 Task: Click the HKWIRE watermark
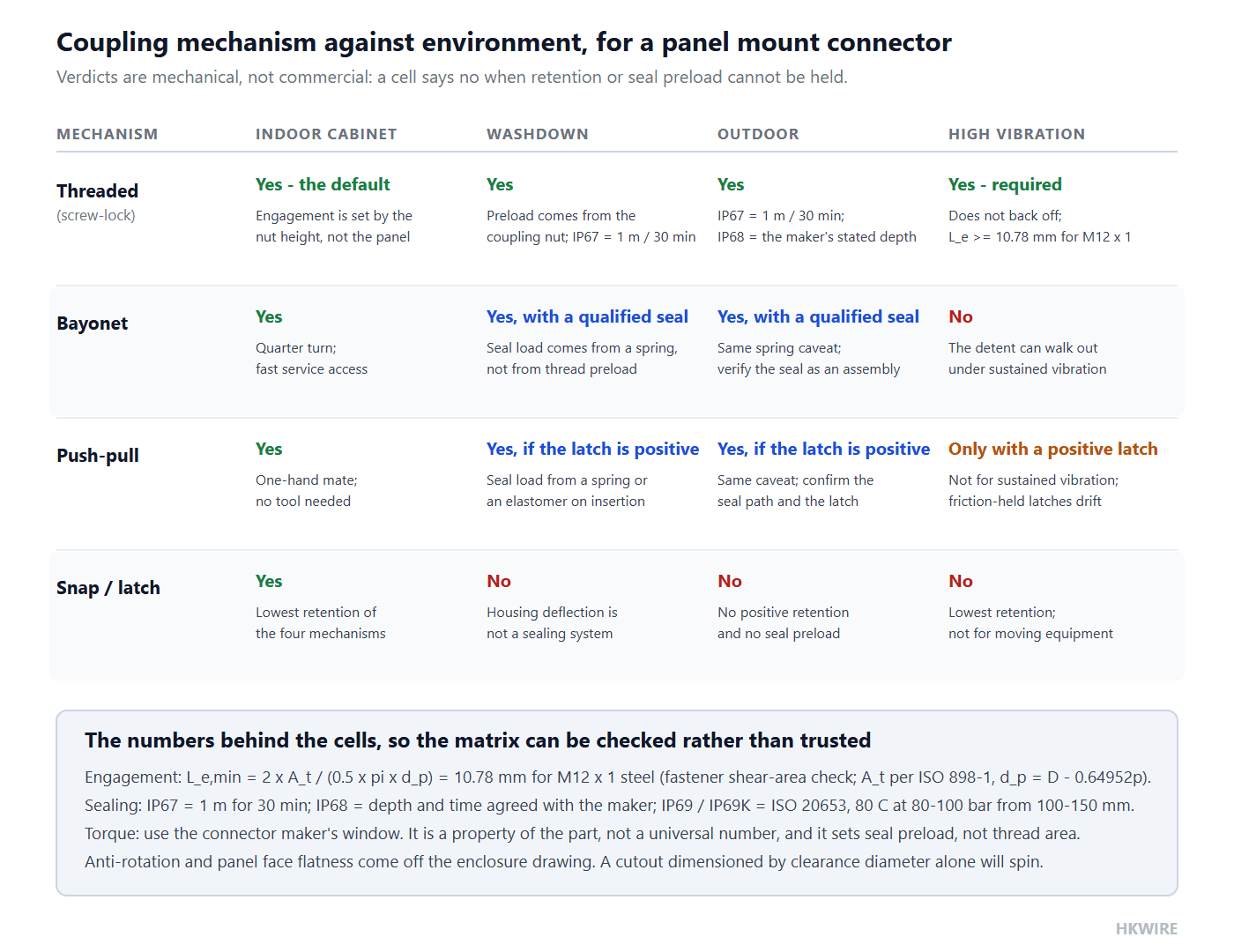point(1146,929)
